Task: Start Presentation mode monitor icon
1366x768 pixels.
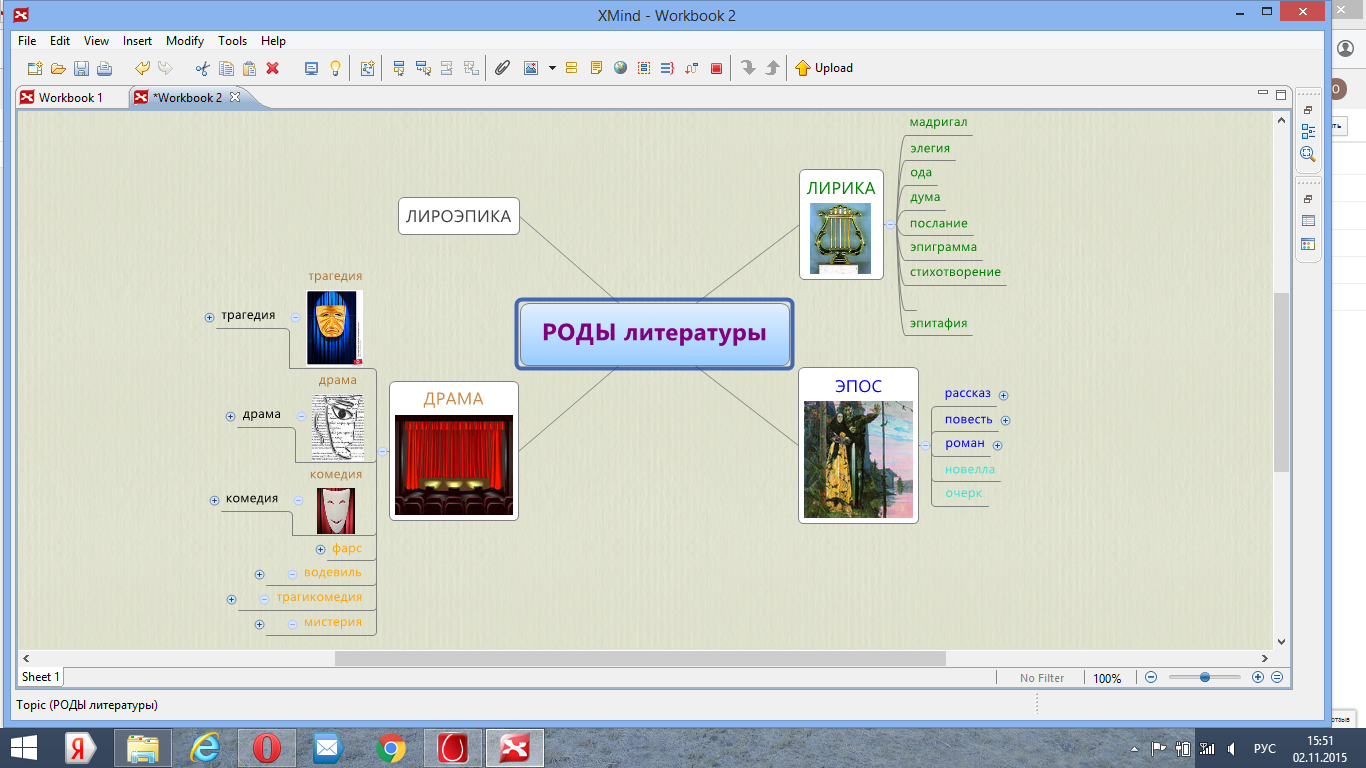Action: click(x=311, y=68)
